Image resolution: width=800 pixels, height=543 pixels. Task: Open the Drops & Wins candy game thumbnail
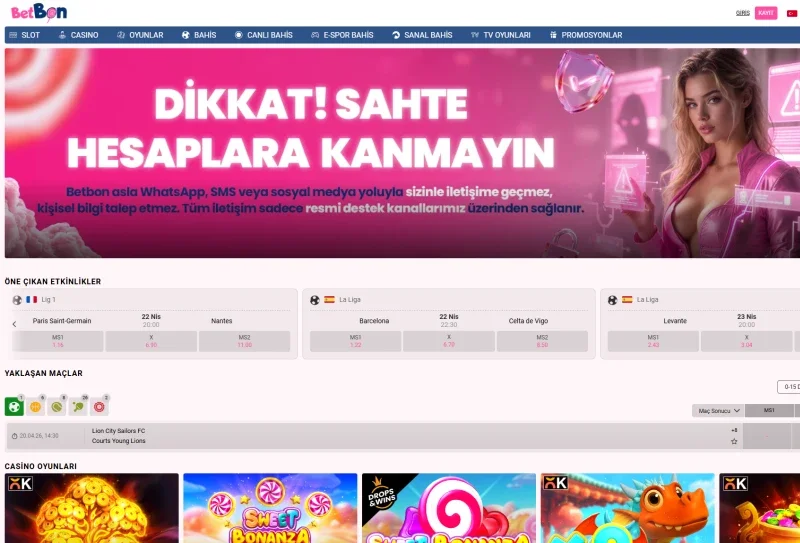tap(449, 508)
